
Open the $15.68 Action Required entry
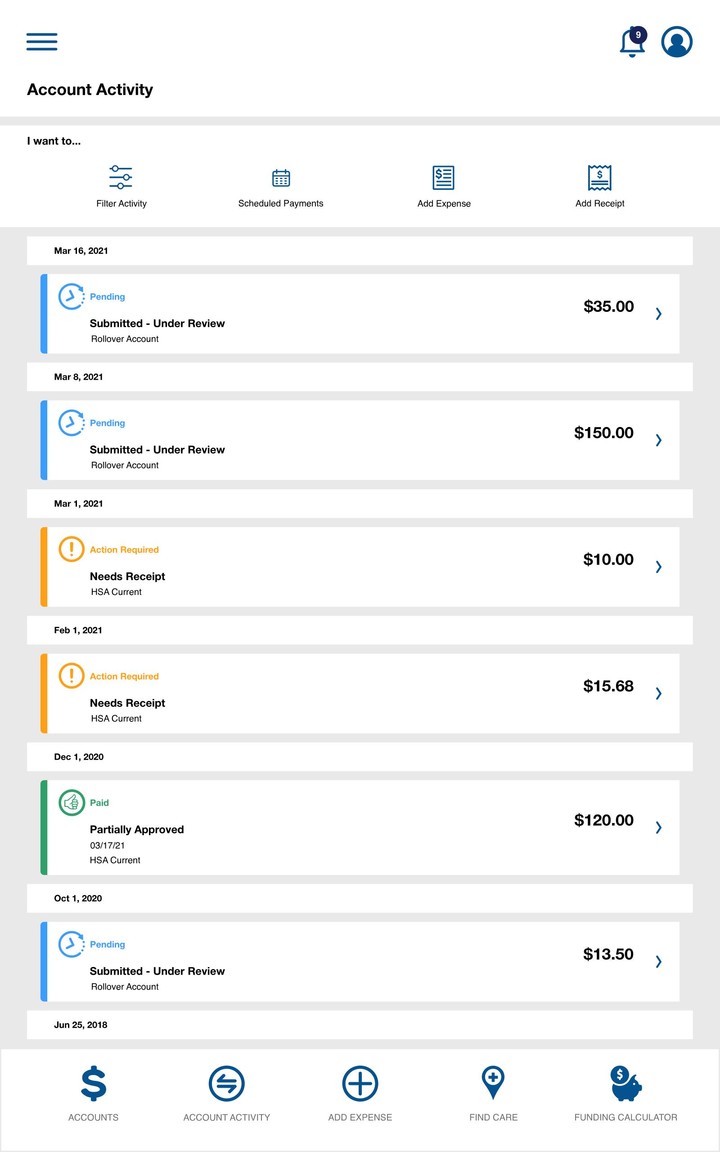[x=658, y=693]
